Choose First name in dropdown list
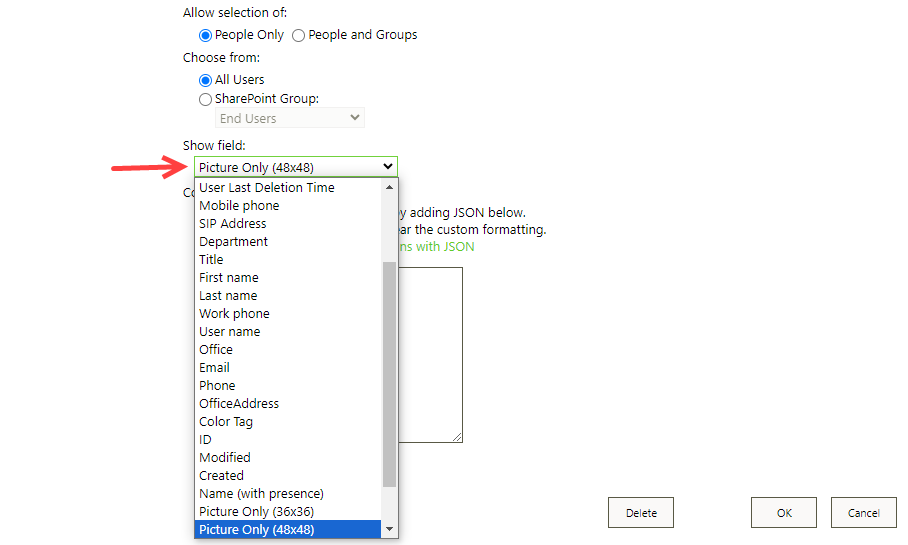This screenshot has width=908, height=545. [288, 277]
